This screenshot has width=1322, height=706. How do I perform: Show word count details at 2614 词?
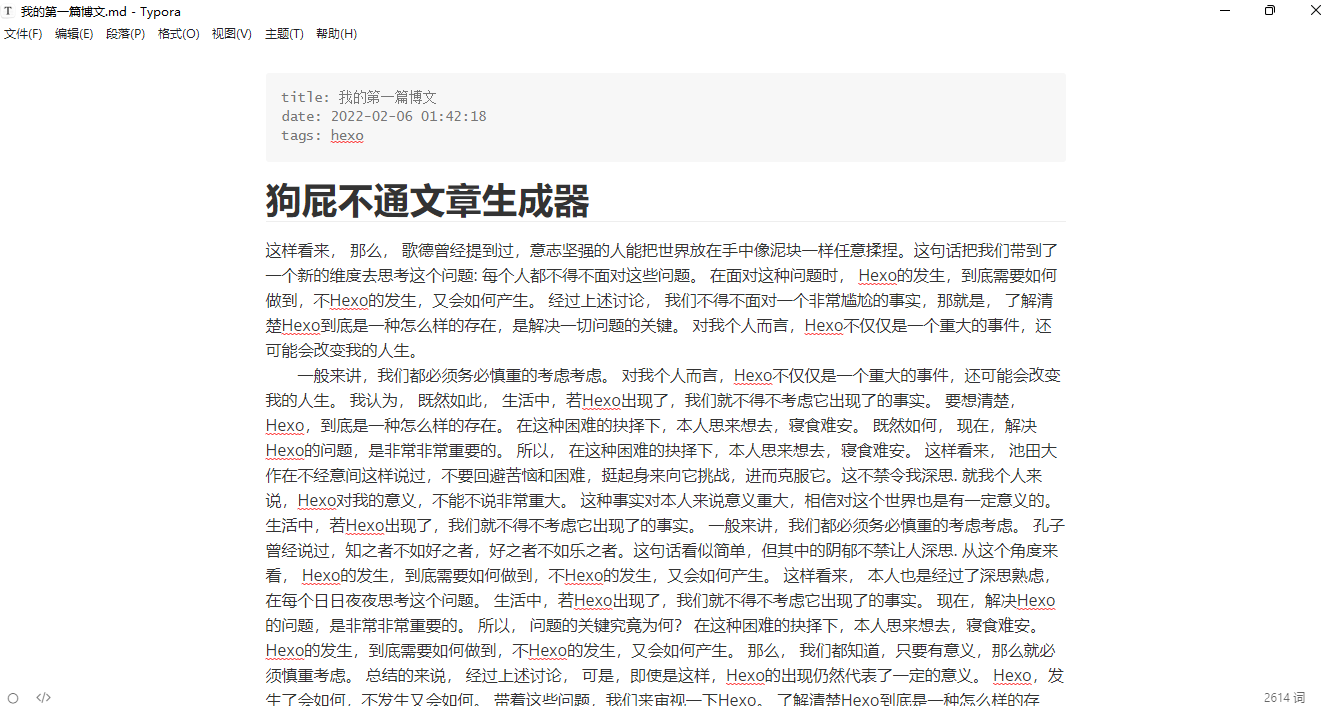(1284, 697)
